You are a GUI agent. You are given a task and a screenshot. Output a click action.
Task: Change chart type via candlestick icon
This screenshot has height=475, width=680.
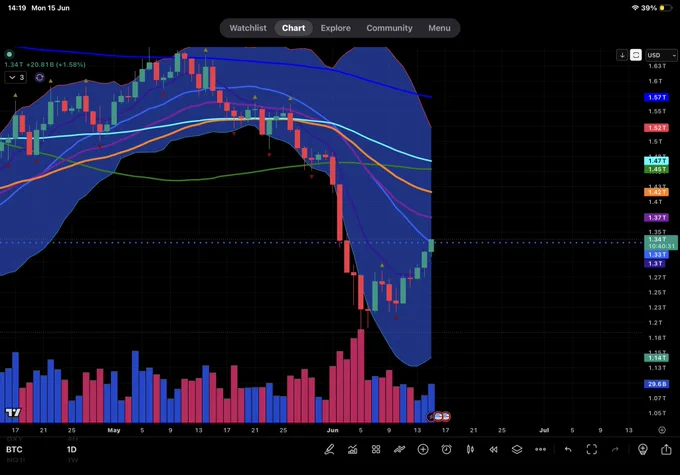470,449
